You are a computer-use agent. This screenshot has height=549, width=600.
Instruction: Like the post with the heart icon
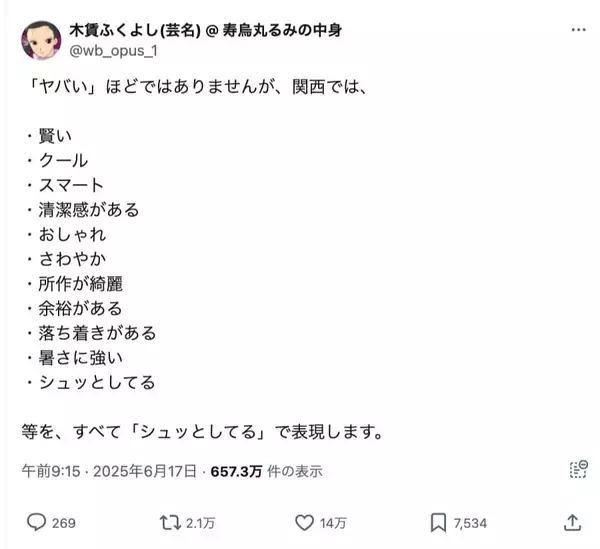coord(306,521)
